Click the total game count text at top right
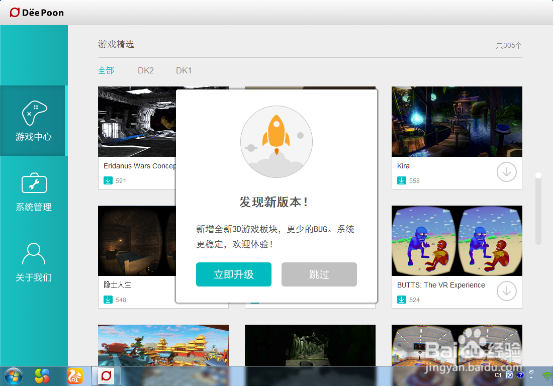The image size is (554, 387). point(508,45)
